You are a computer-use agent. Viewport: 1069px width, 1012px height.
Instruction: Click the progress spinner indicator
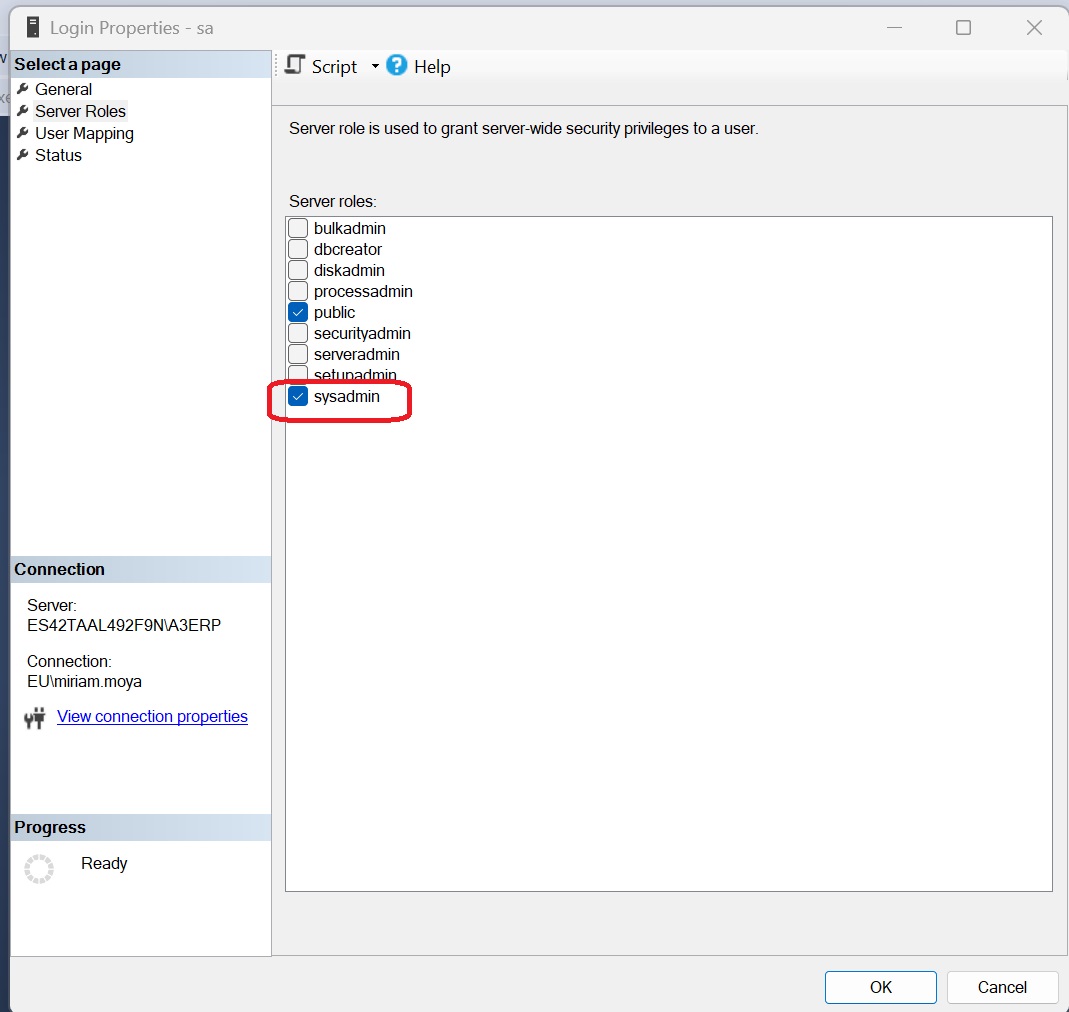point(39,869)
